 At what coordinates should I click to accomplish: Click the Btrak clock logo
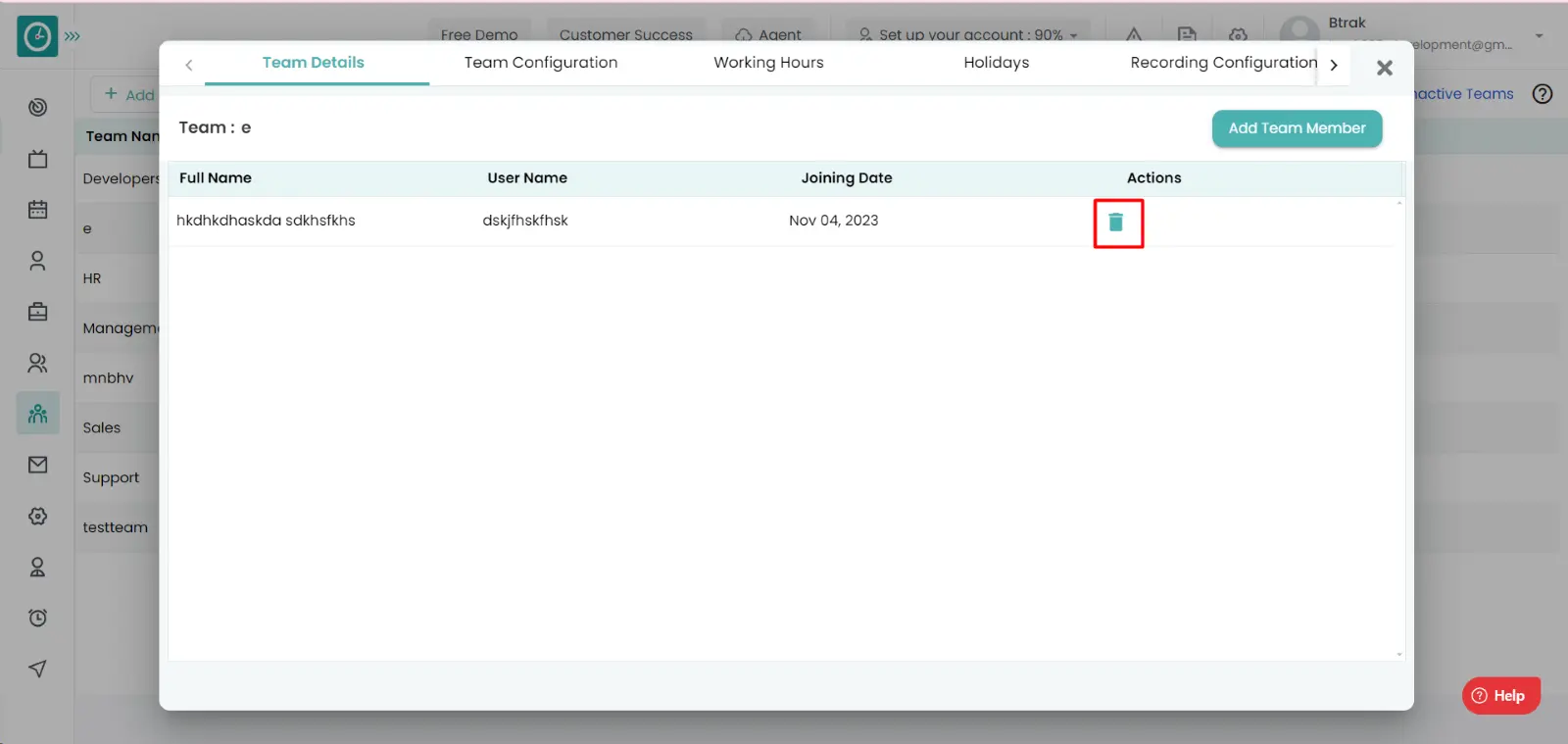[37, 36]
